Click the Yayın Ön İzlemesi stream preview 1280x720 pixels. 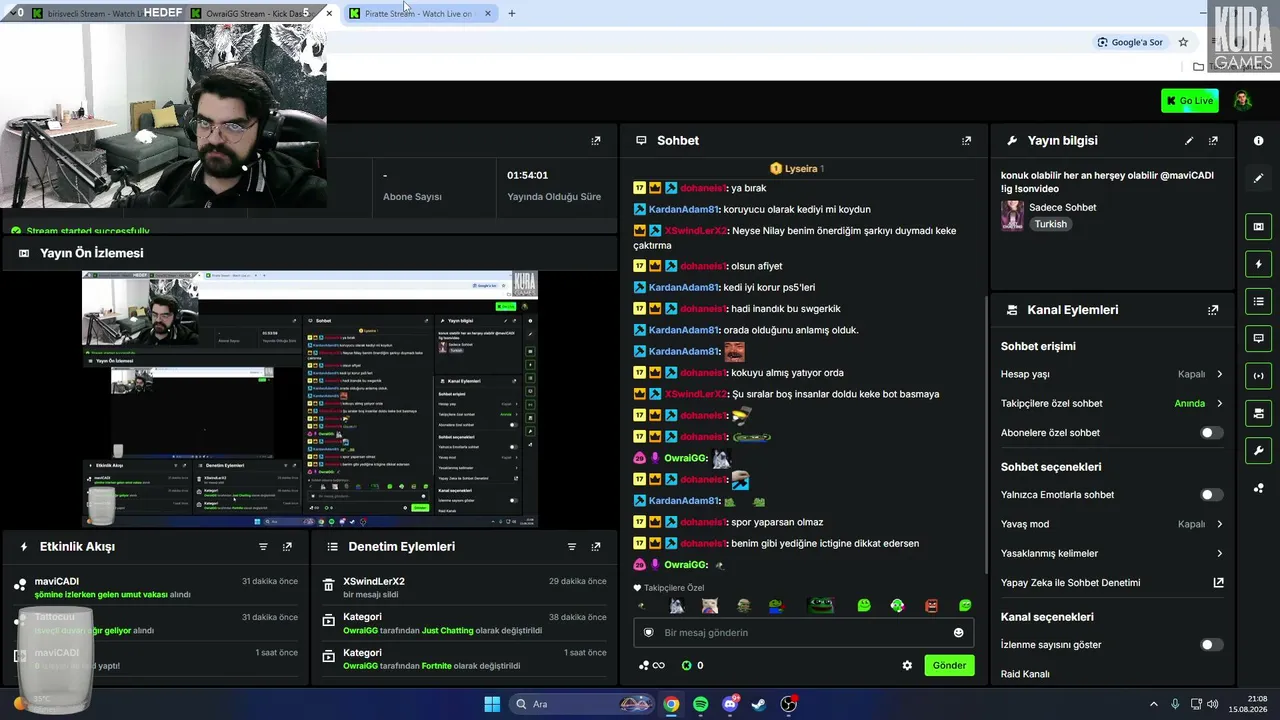pos(310,398)
